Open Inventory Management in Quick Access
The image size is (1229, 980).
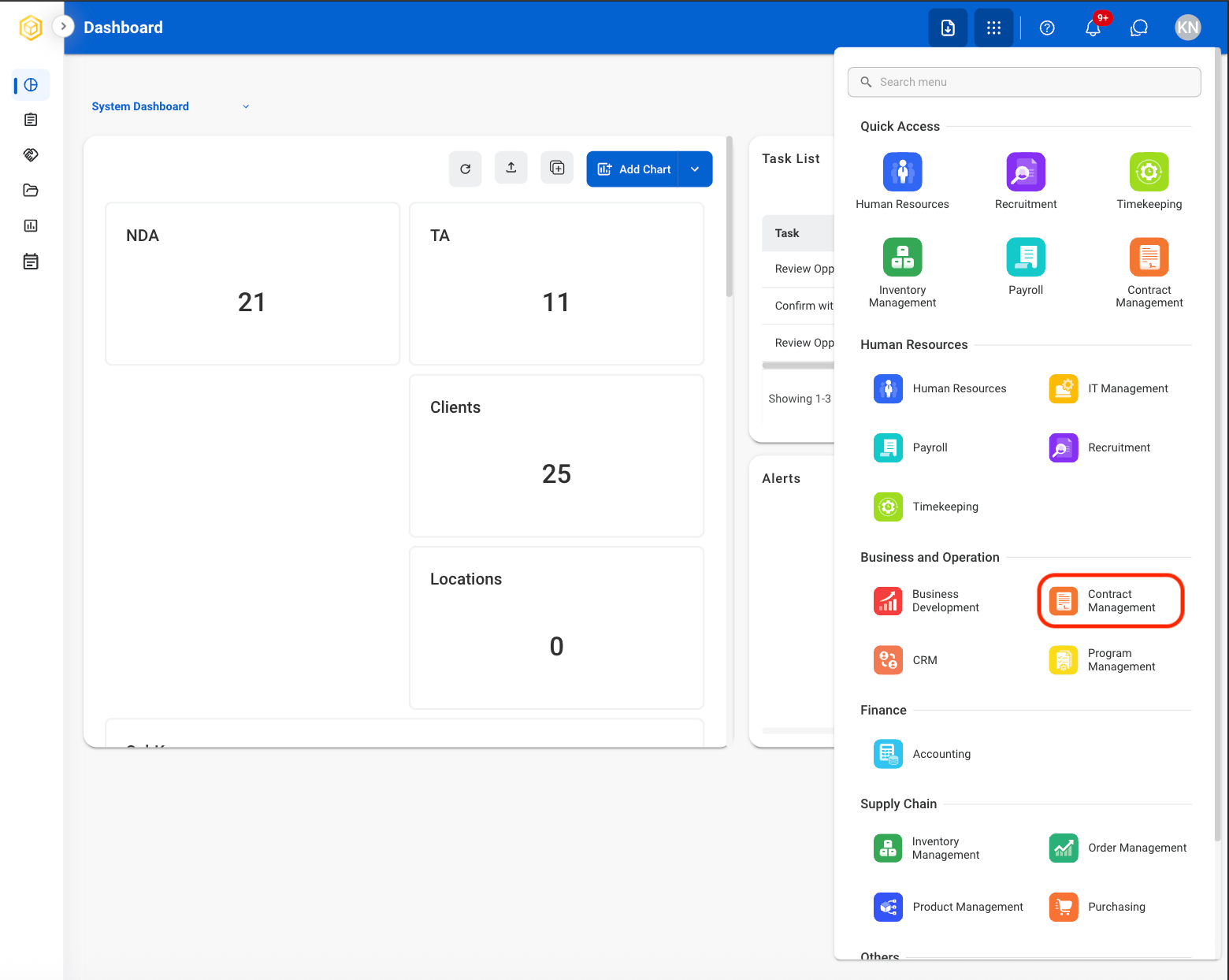[903, 273]
